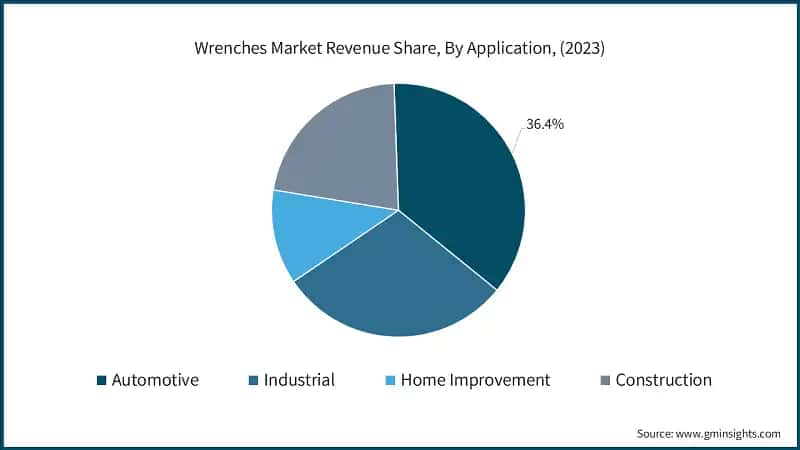Click the Industrial legend color square
Screen dimensions: 800x450
[254, 380]
